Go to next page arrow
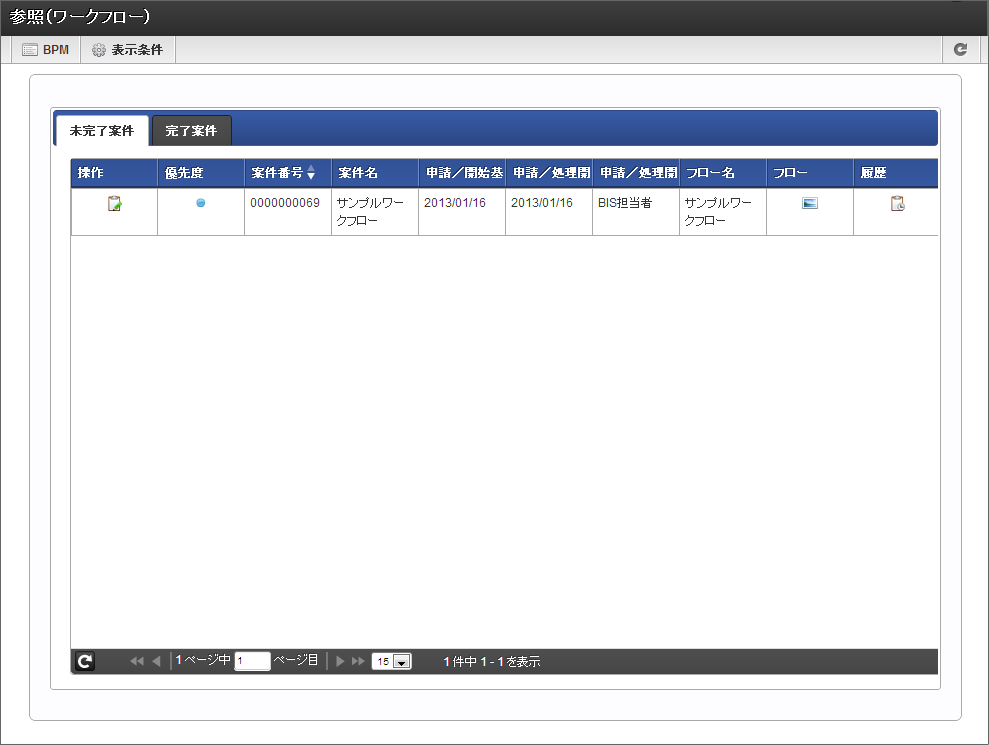This screenshot has width=989, height=745. tap(340, 661)
